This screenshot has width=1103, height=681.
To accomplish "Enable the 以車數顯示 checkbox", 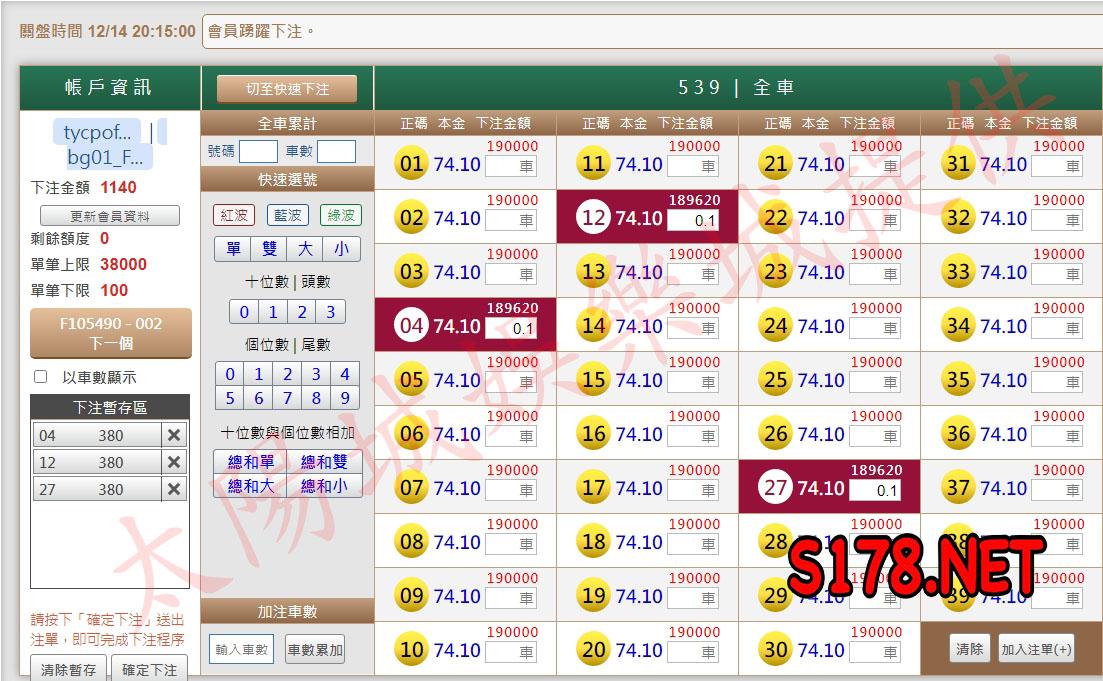I will coord(41,377).
